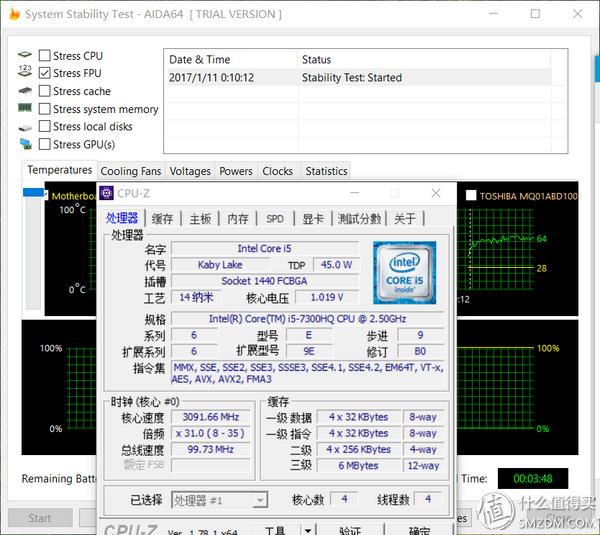This screenshot has width=600, height=535.
Task: Click the 2017/1/11 0:10:12 log entry
Action: tap(211, 78)
